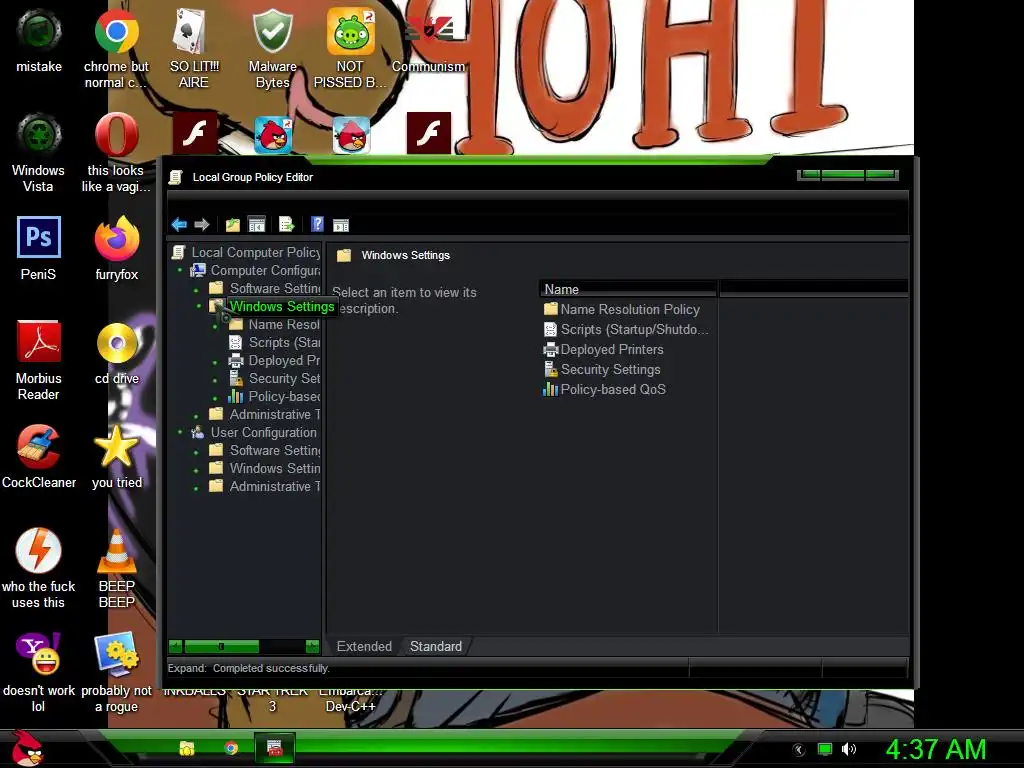Screen dimensions: 1024x768
Task: Open the Angry Birds Start button
Action: click(x=26, y=748)
